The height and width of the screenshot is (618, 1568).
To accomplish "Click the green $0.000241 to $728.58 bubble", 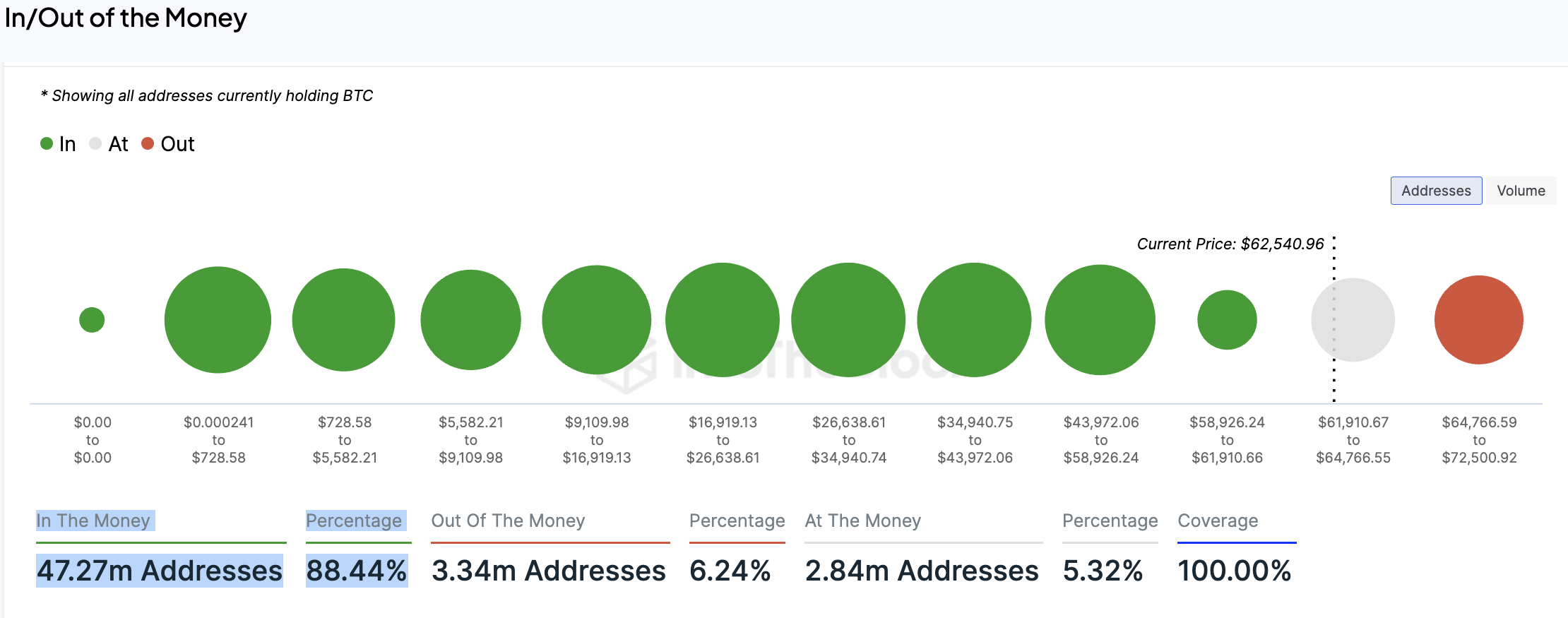I will [218, 320].
